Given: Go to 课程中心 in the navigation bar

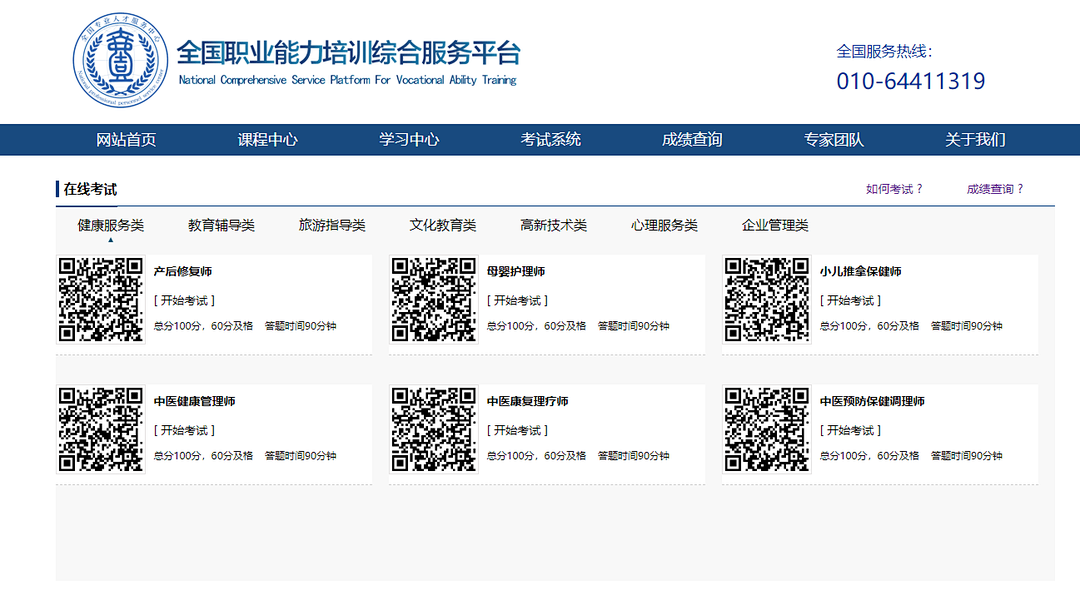Looking at the screenshot, I should click(268, 140).
